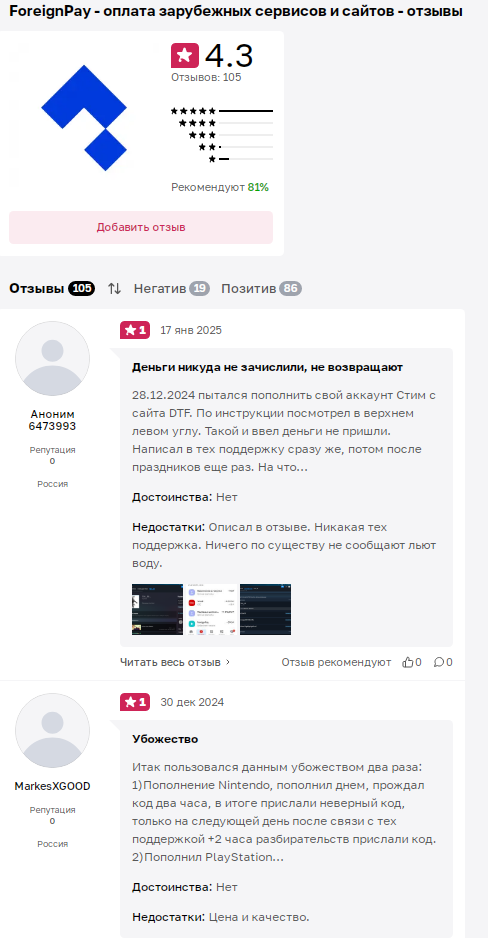Open first attached screenshot thumbnail
Viewport: 488px width, 938px height.
point(157,610)
